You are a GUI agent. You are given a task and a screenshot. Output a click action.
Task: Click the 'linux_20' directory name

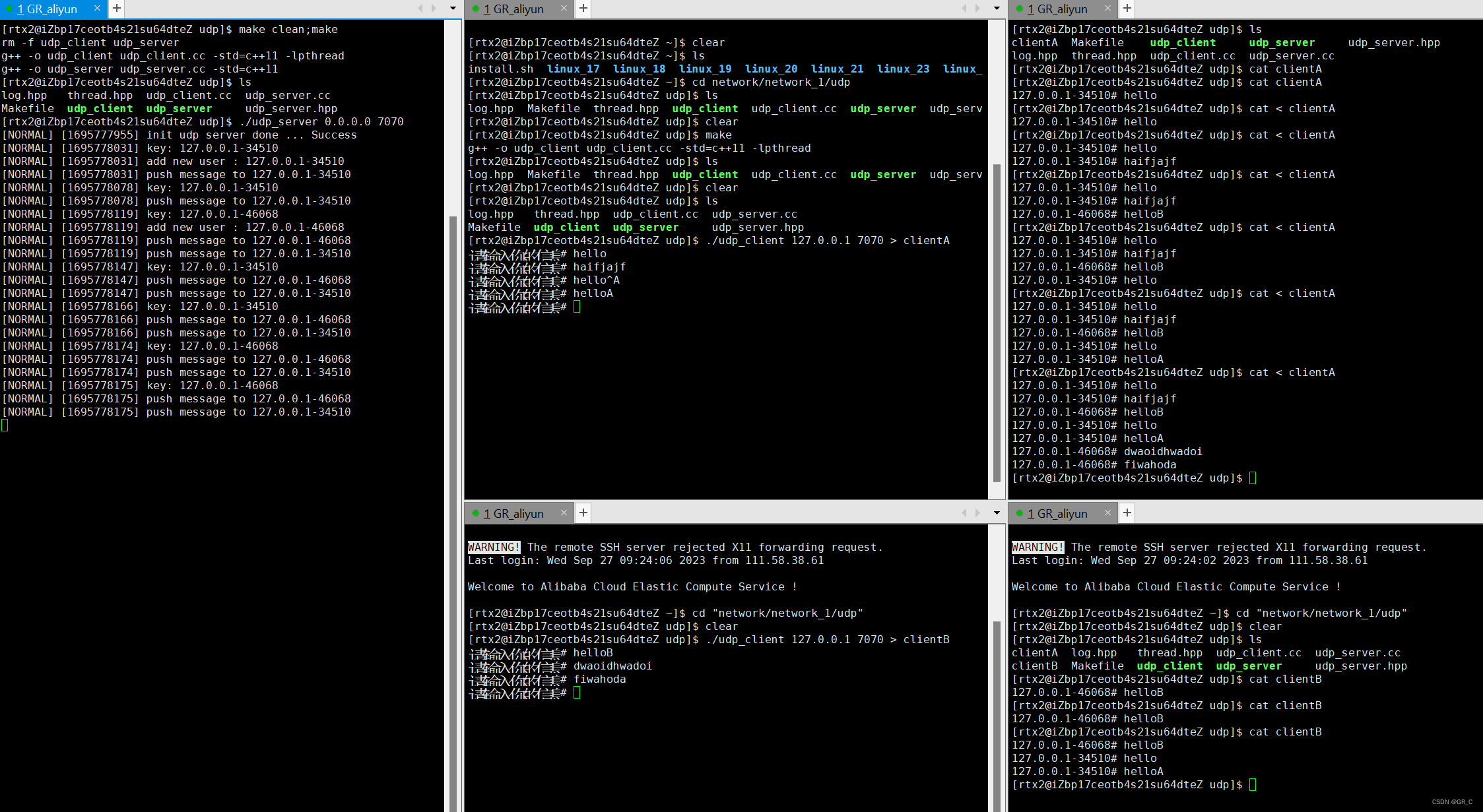point(772,69)
